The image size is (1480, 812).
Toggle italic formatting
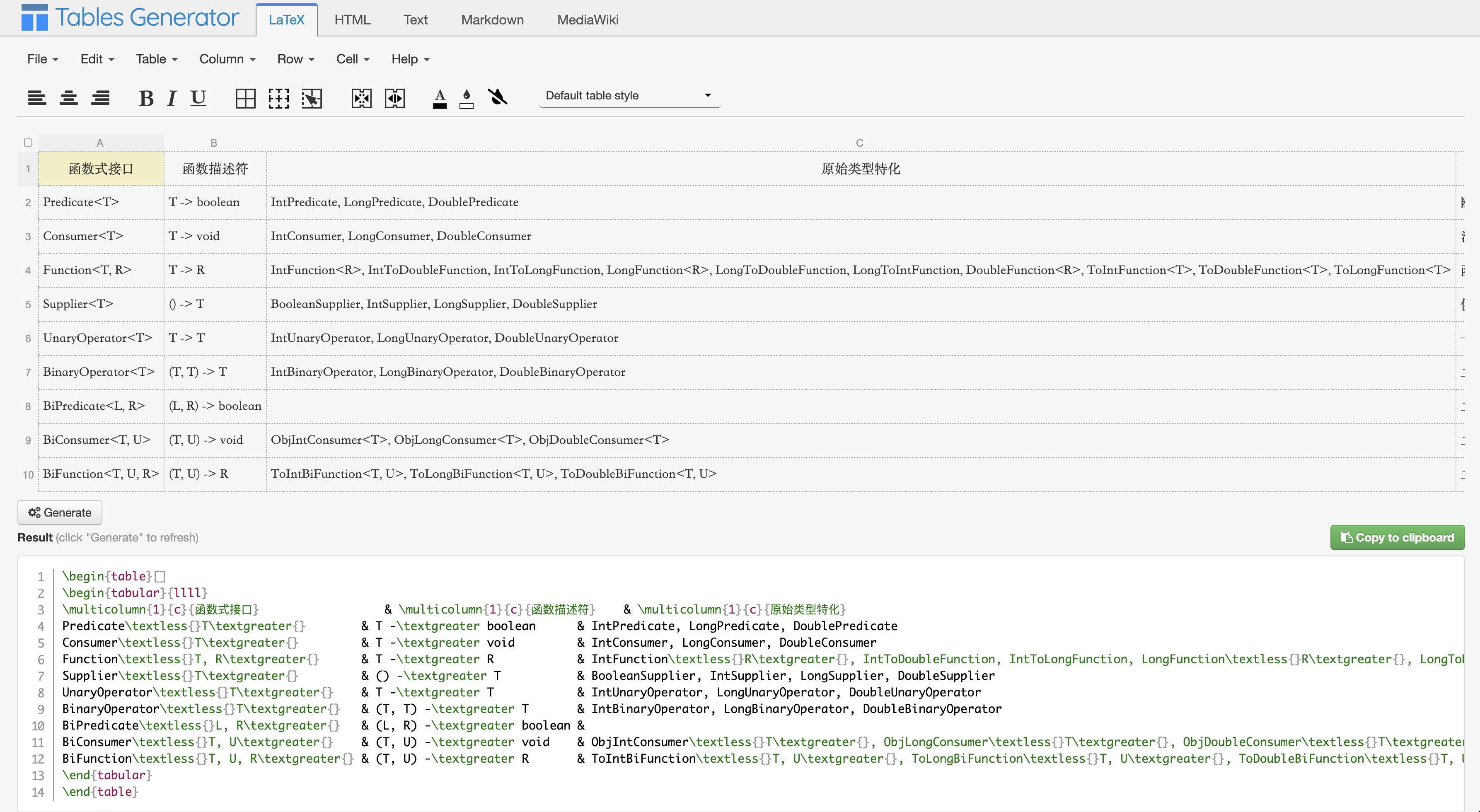click(x=171, y=98)
